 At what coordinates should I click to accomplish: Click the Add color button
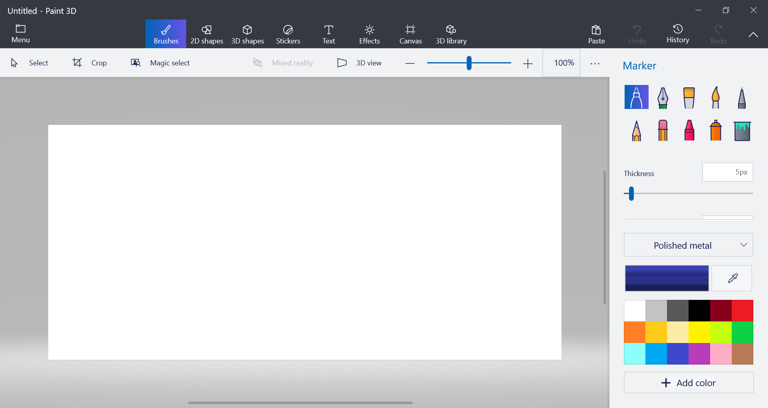click(x=688, y=383)
